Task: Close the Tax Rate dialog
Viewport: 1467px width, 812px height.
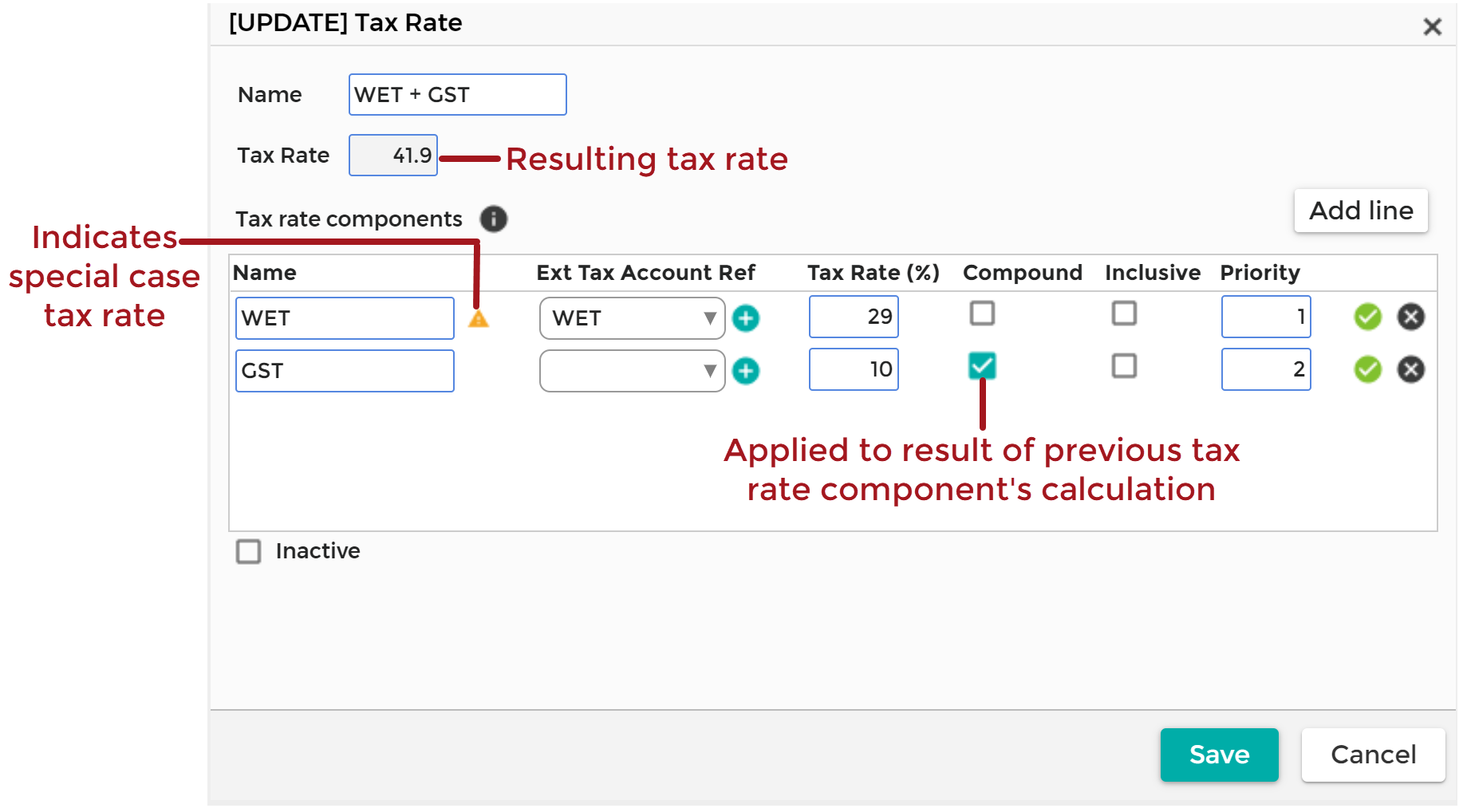Action: [1433, 27]
